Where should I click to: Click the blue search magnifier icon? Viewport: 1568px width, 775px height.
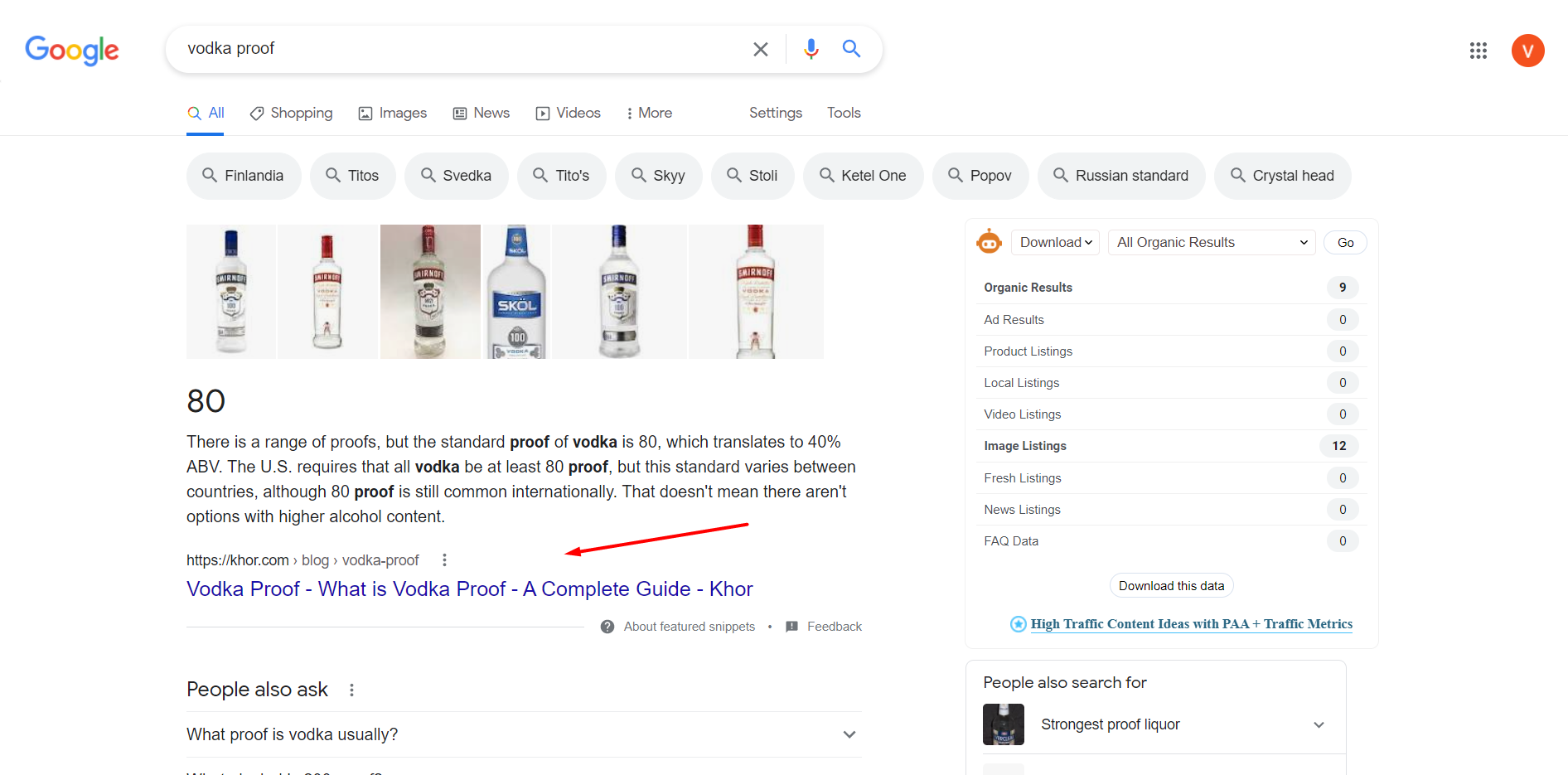coord(851,49)
